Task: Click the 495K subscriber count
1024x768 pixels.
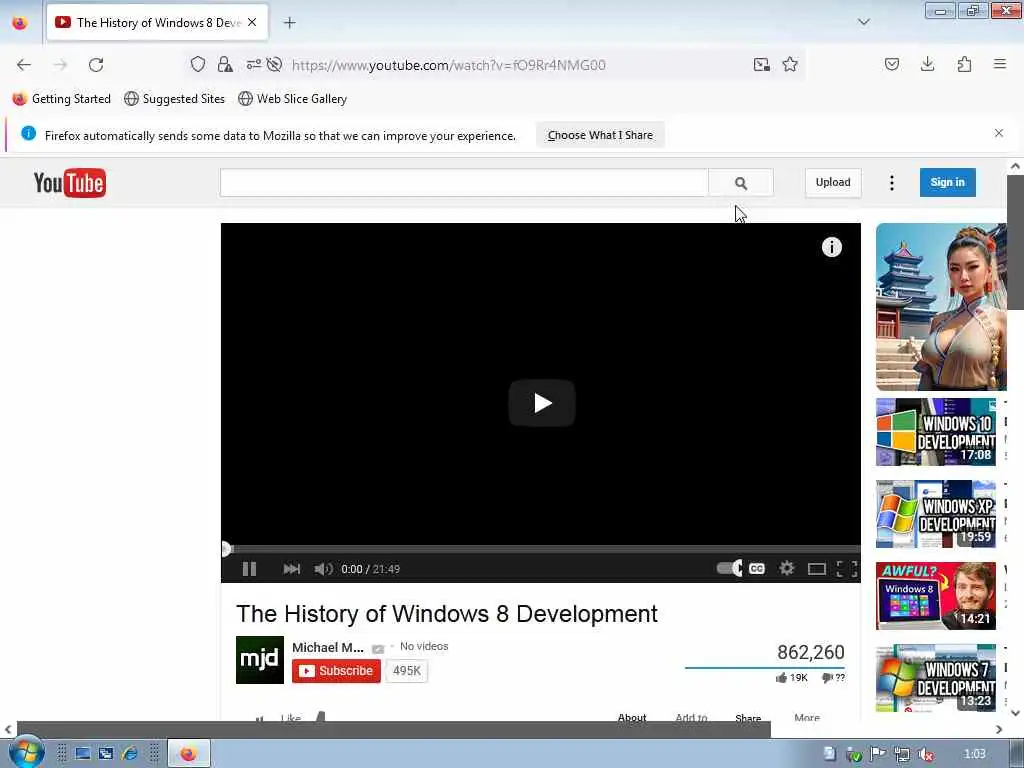Action: click(407, 671)
